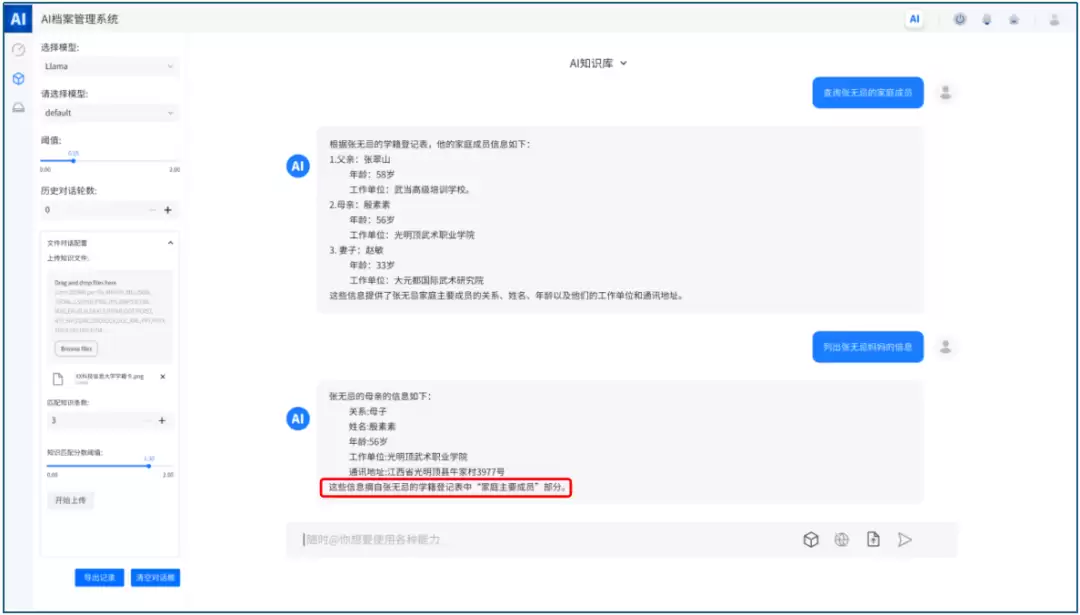
Task: Click the AI档案管理系统 title
Action: click(79, 19)
